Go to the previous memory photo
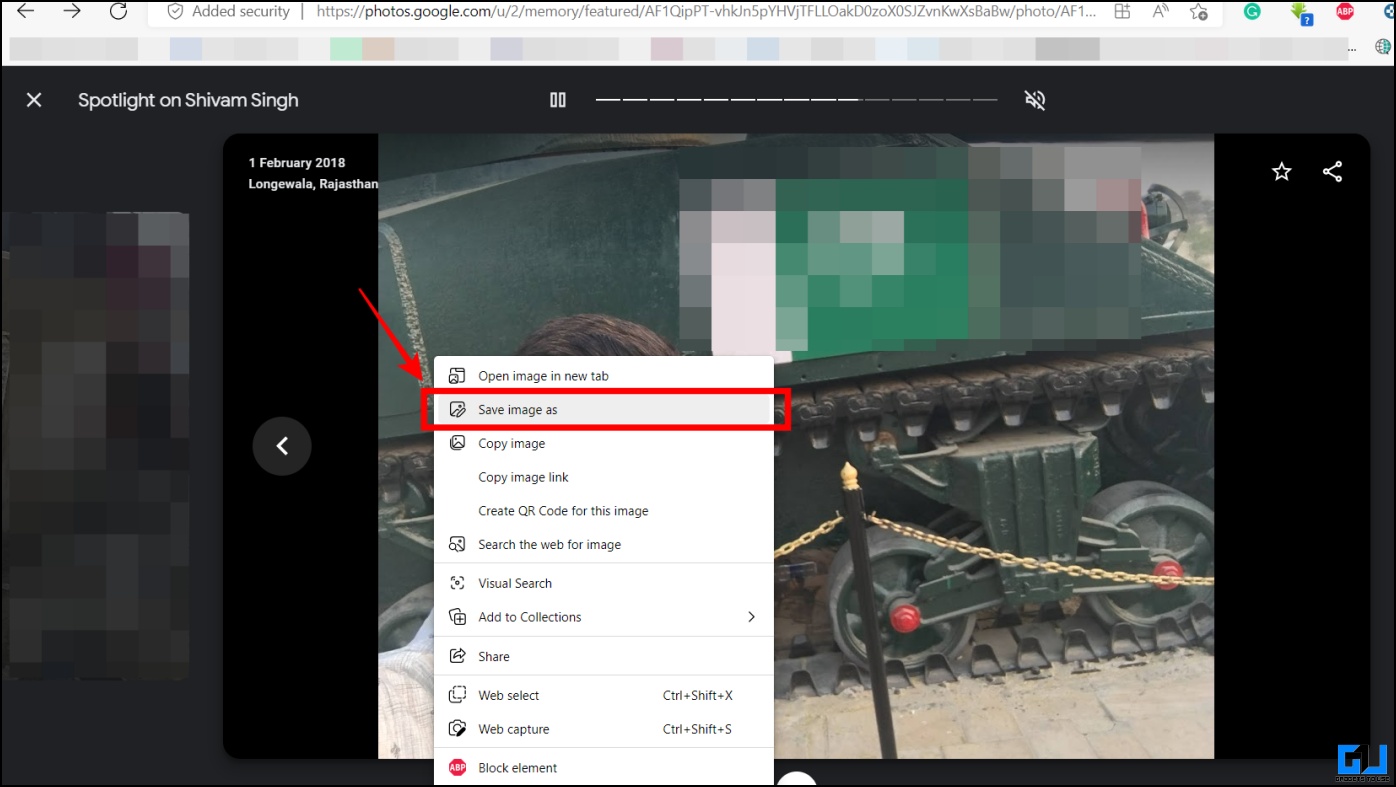The width and height of the screenshot is (1396, 787). 281,446
